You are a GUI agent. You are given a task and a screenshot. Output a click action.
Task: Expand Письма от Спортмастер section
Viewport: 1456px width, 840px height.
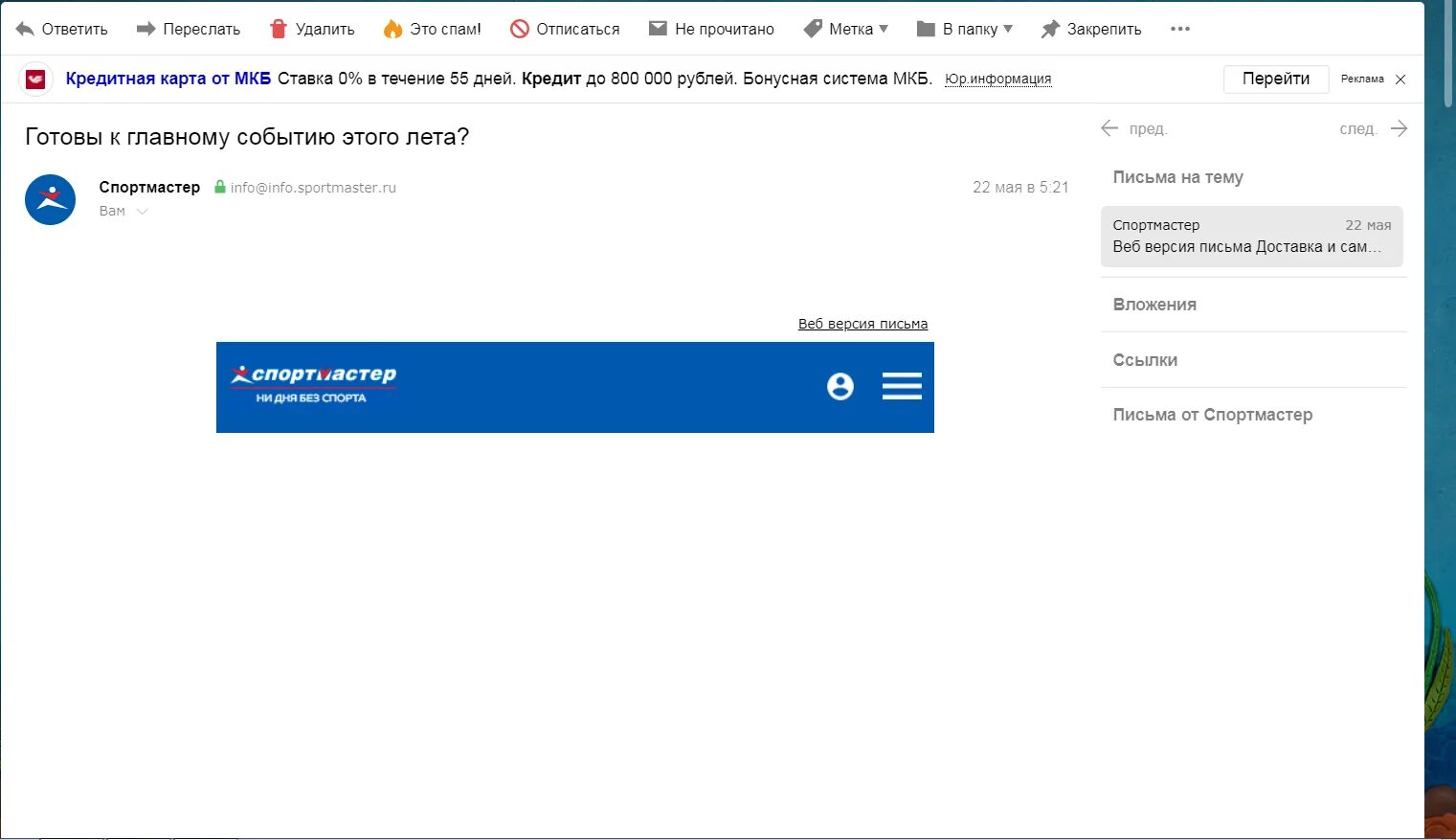1213,415
